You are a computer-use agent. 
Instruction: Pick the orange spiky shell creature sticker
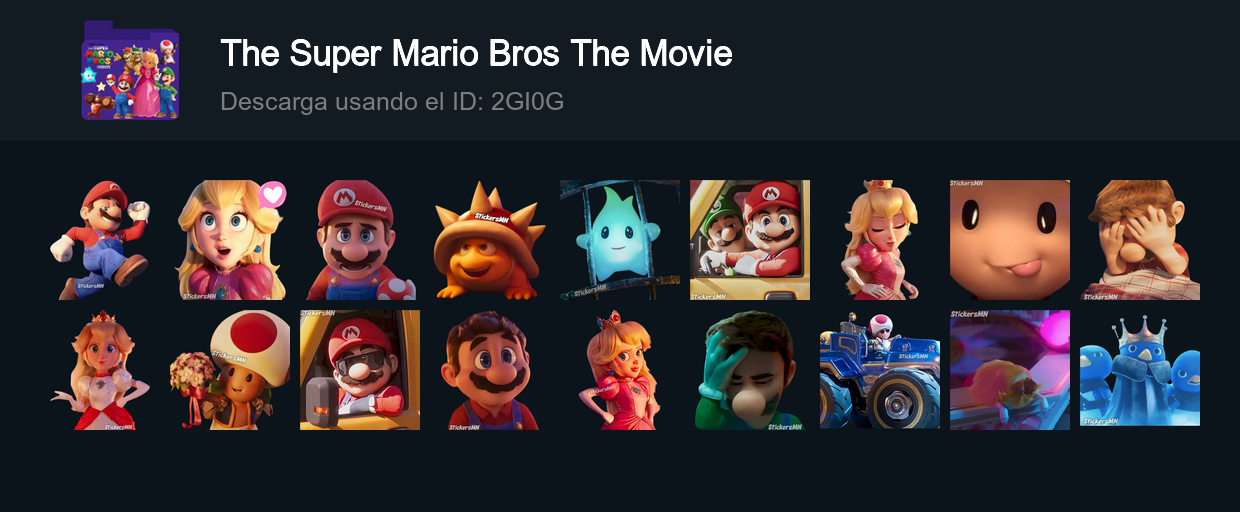(490, 240)
